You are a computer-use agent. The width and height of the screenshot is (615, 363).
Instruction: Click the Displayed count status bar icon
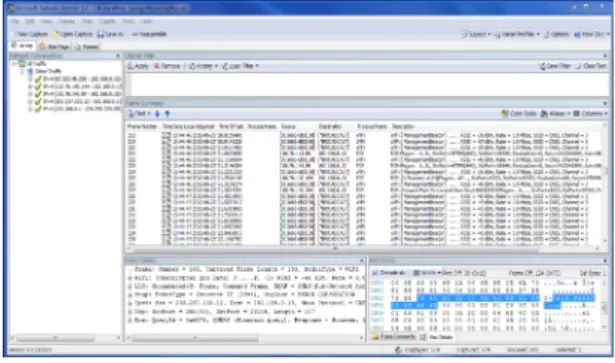click(399, 350)
